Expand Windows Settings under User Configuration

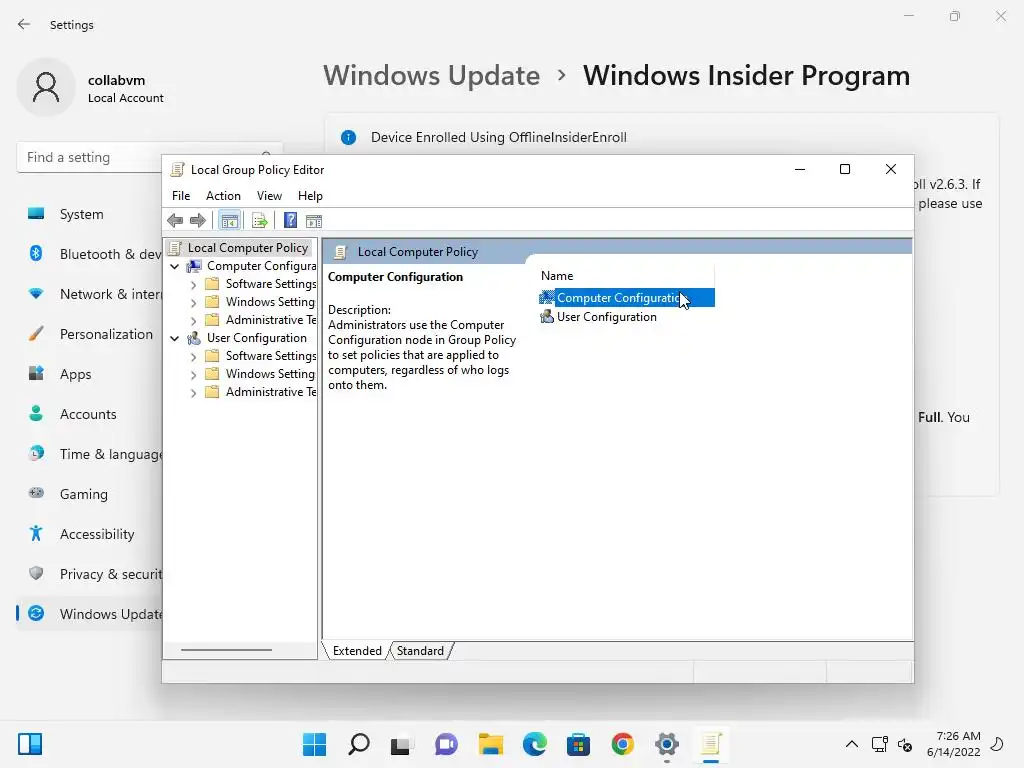coord(193,375)
